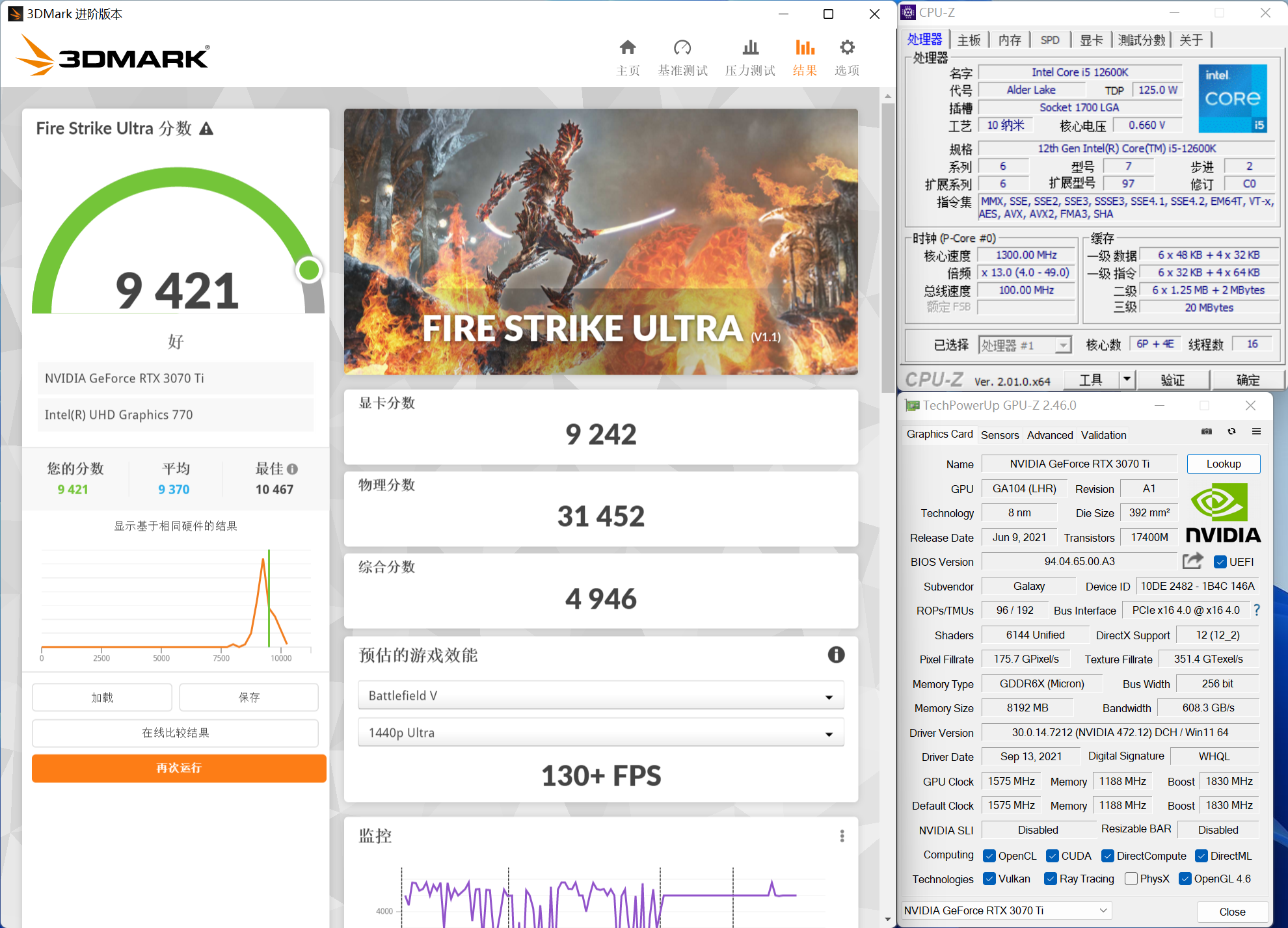
Task: Click the orange run again button
Action: pyautogui.click(x=179, y=768)
